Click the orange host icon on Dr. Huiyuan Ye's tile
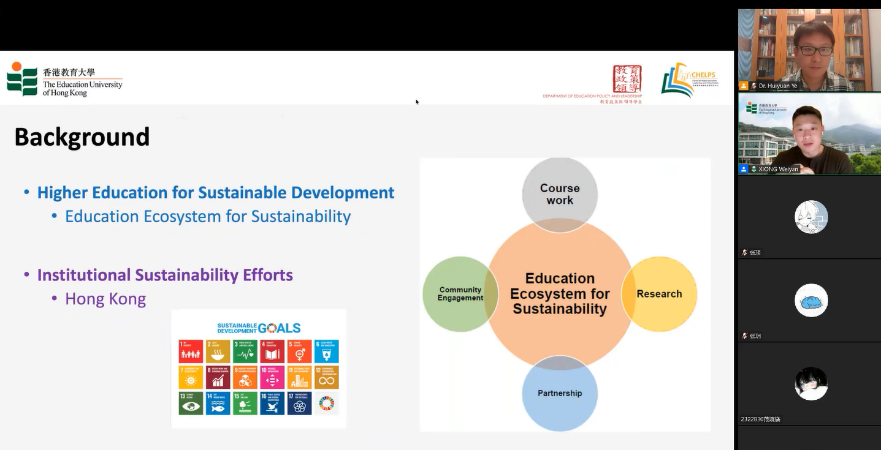Screen dimensions: 881x450 [x=743, y=86]
